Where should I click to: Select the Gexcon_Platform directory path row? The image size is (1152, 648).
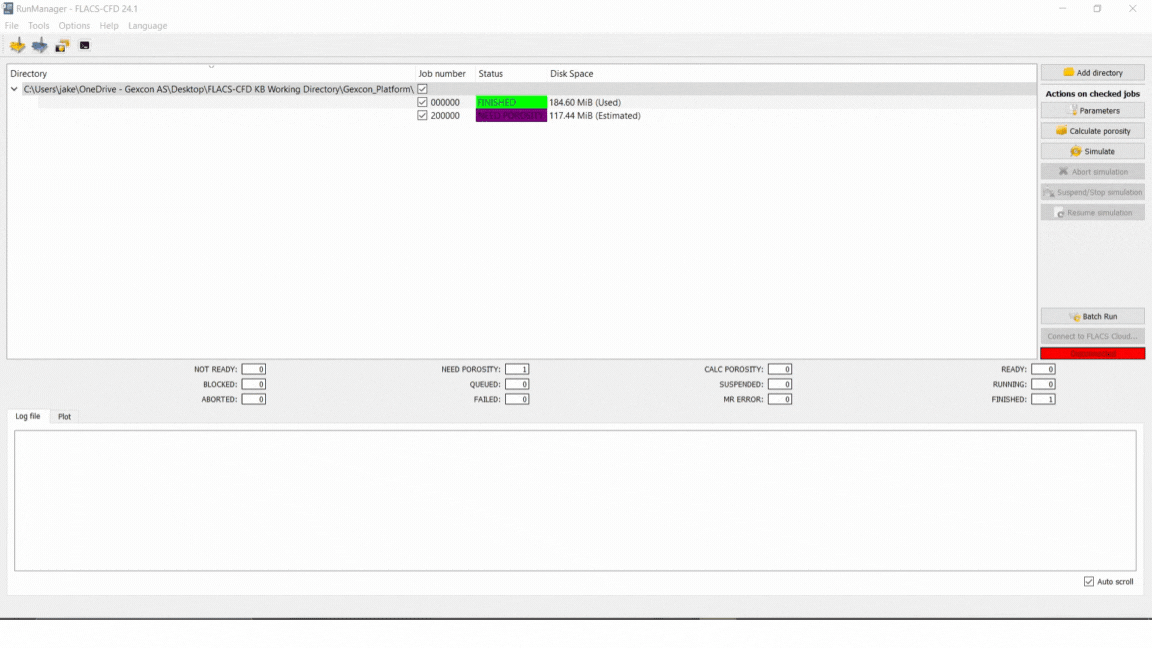point(218,89)
